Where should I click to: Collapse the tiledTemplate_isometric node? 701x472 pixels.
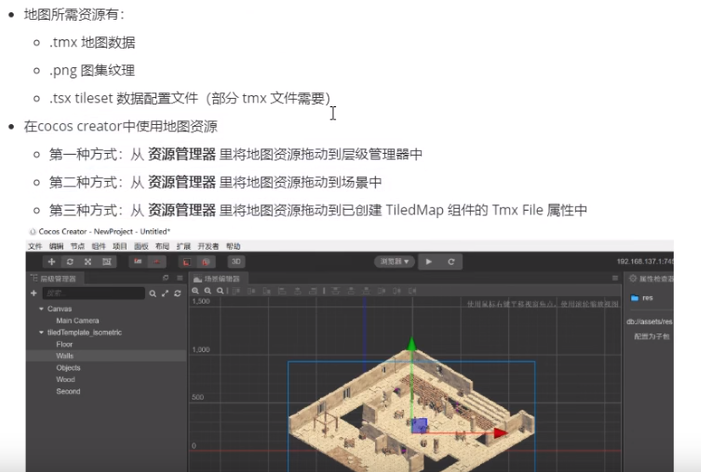pos(41,333)
